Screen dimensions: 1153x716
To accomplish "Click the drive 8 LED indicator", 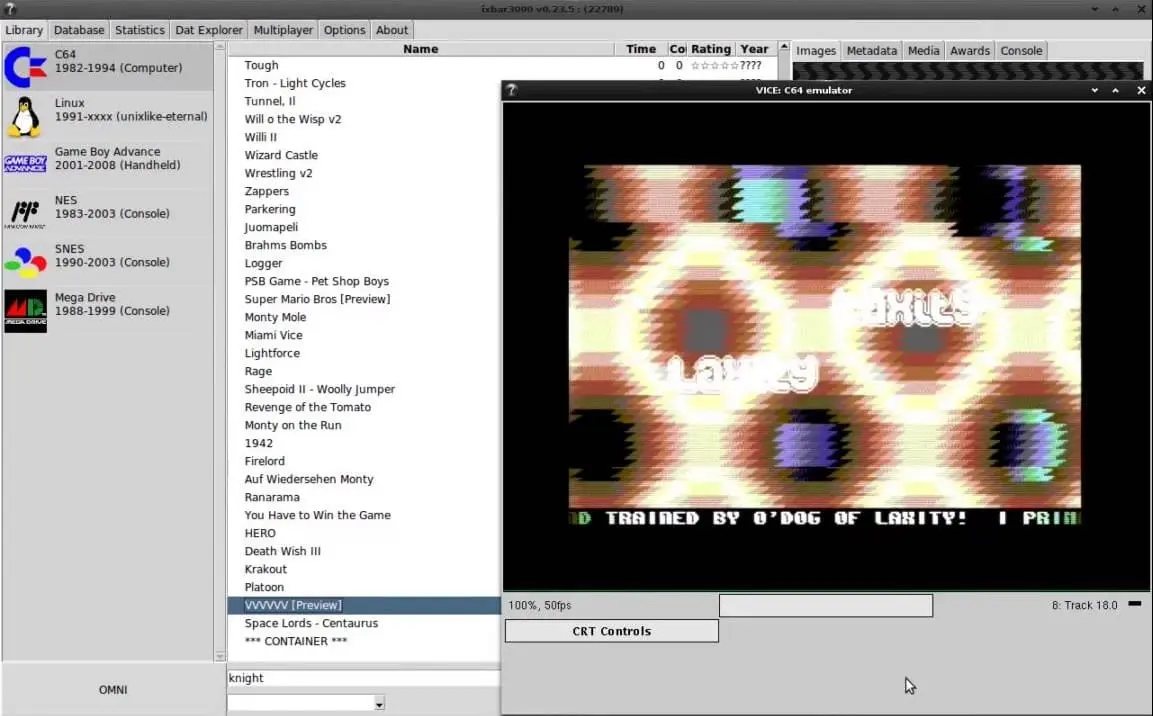I will click(1135, 604).
